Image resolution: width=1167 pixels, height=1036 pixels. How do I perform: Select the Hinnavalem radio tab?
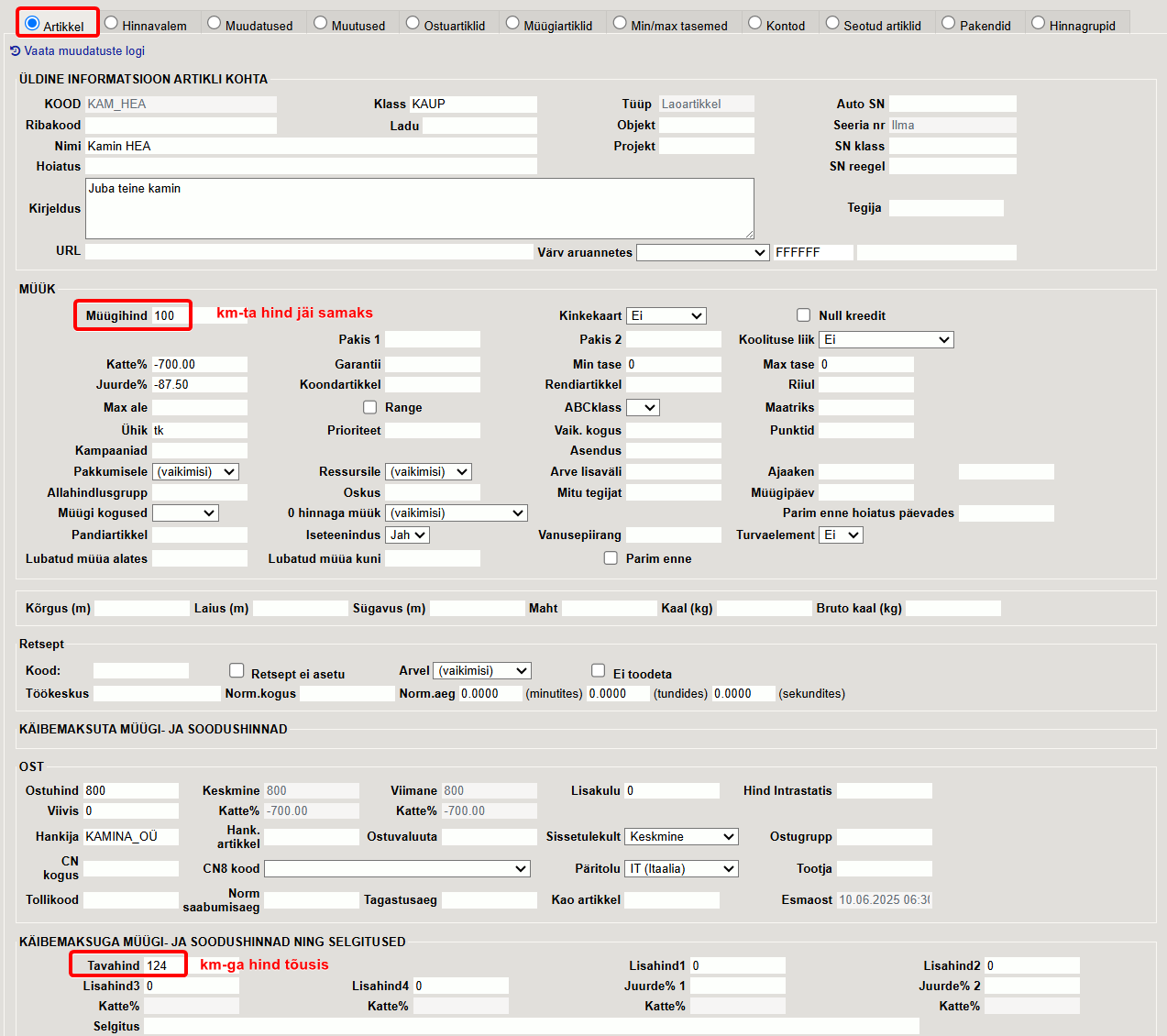click(x=112, y=23)
